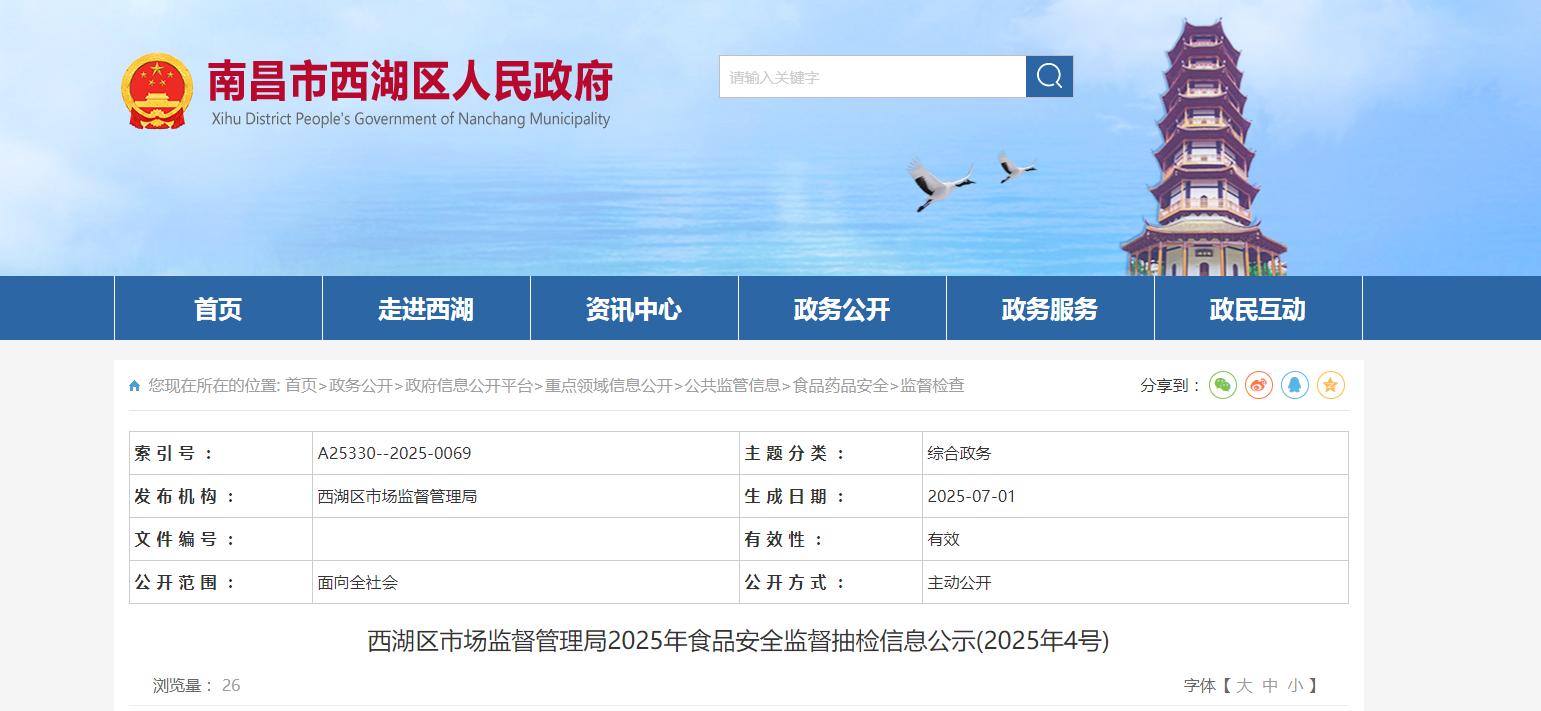
Task: Open the 首页 navigation item
Action: tap(218, 309)
